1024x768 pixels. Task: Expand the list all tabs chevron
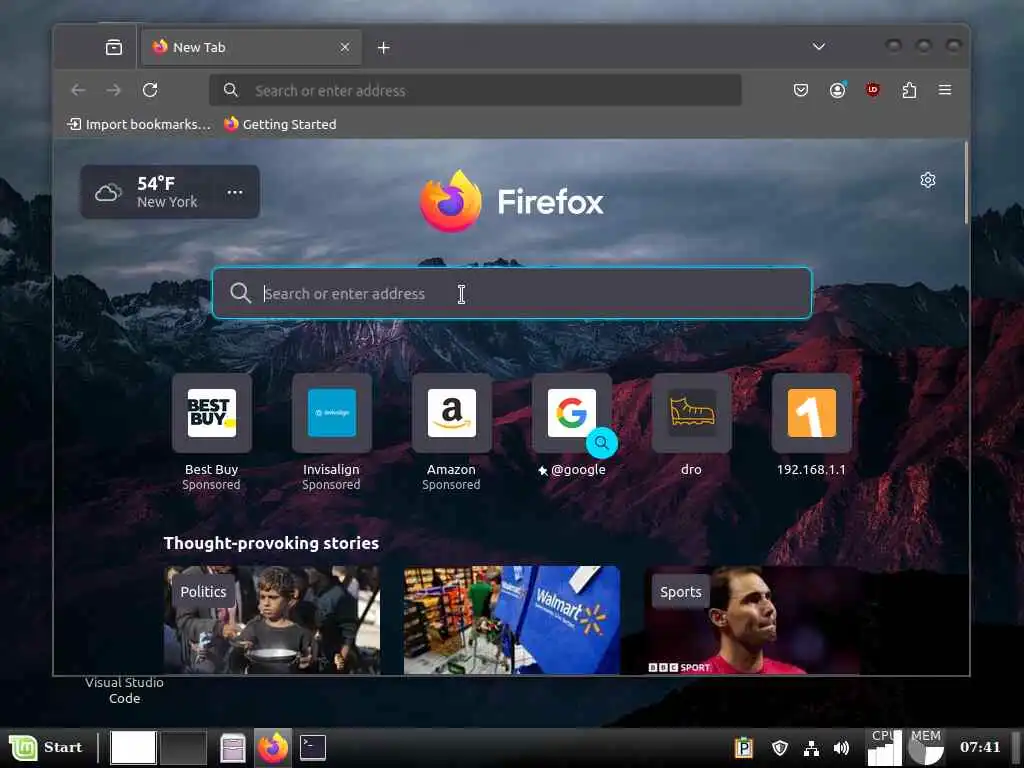click(818, 46)
